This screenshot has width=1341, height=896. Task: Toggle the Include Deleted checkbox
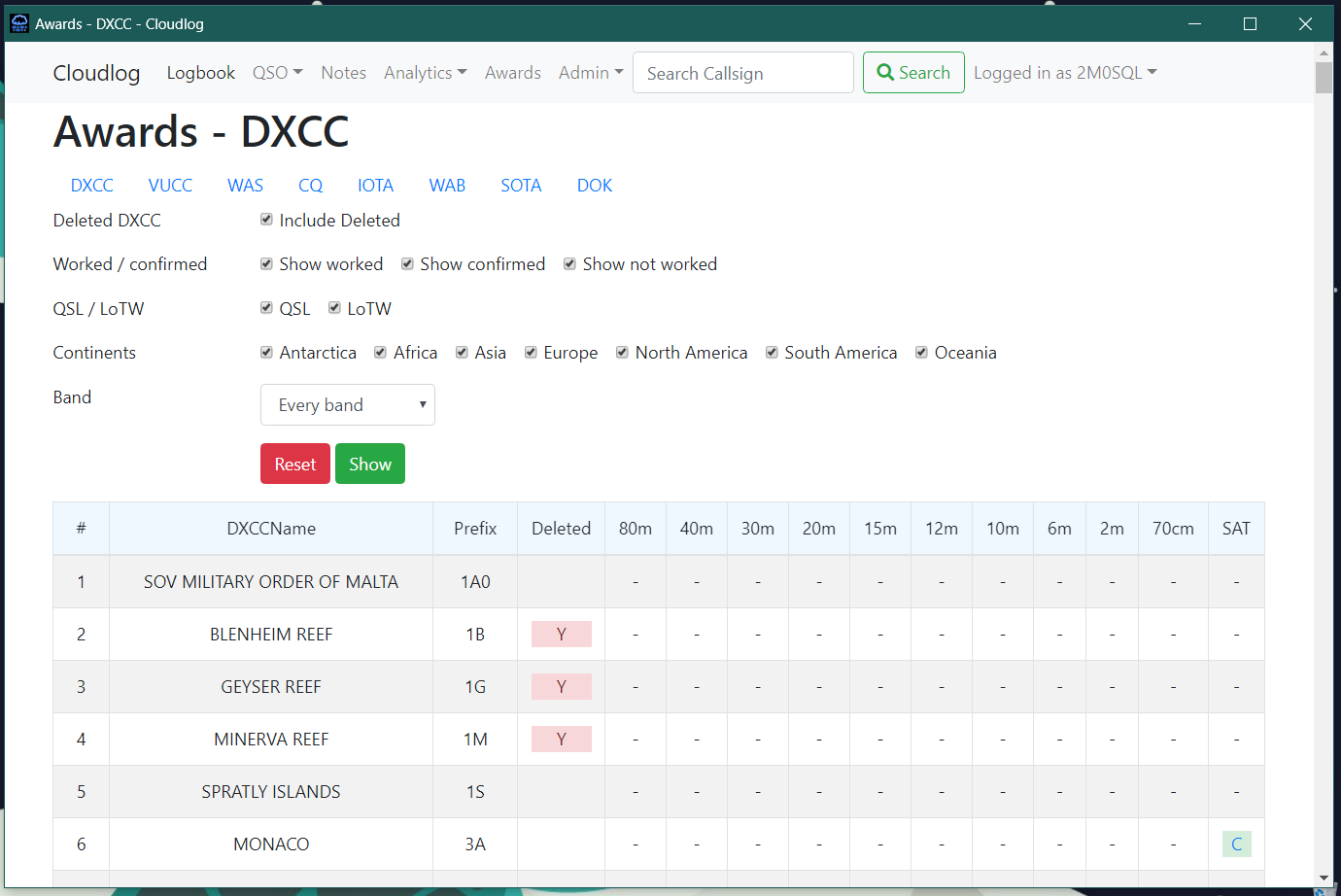point(266,220)
